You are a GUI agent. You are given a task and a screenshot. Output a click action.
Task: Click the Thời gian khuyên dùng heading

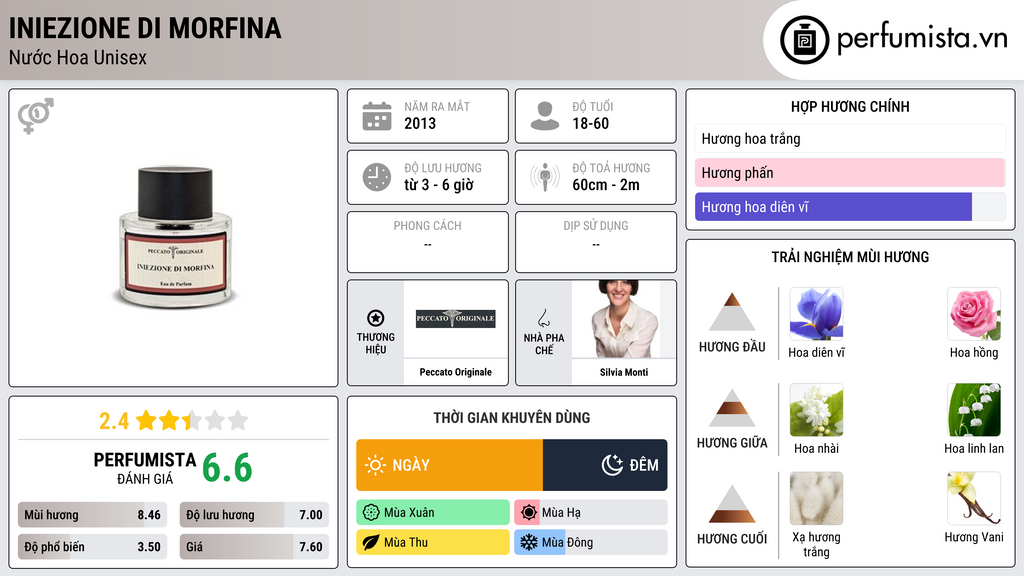pos(512,418)
